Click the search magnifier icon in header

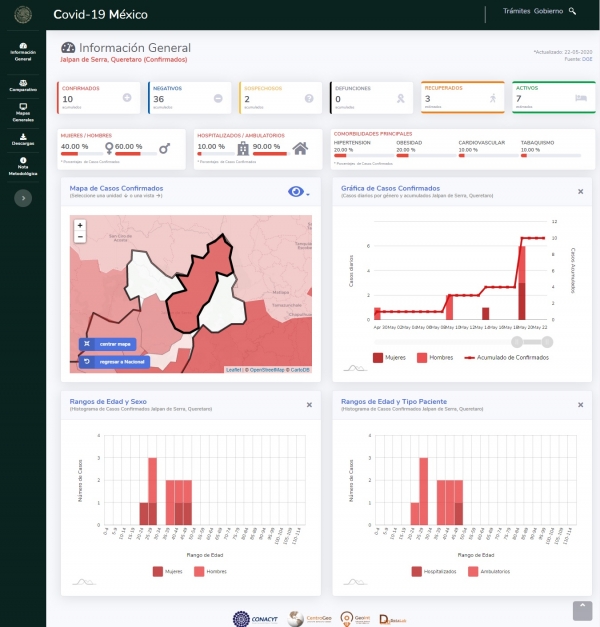pos(572,11)
